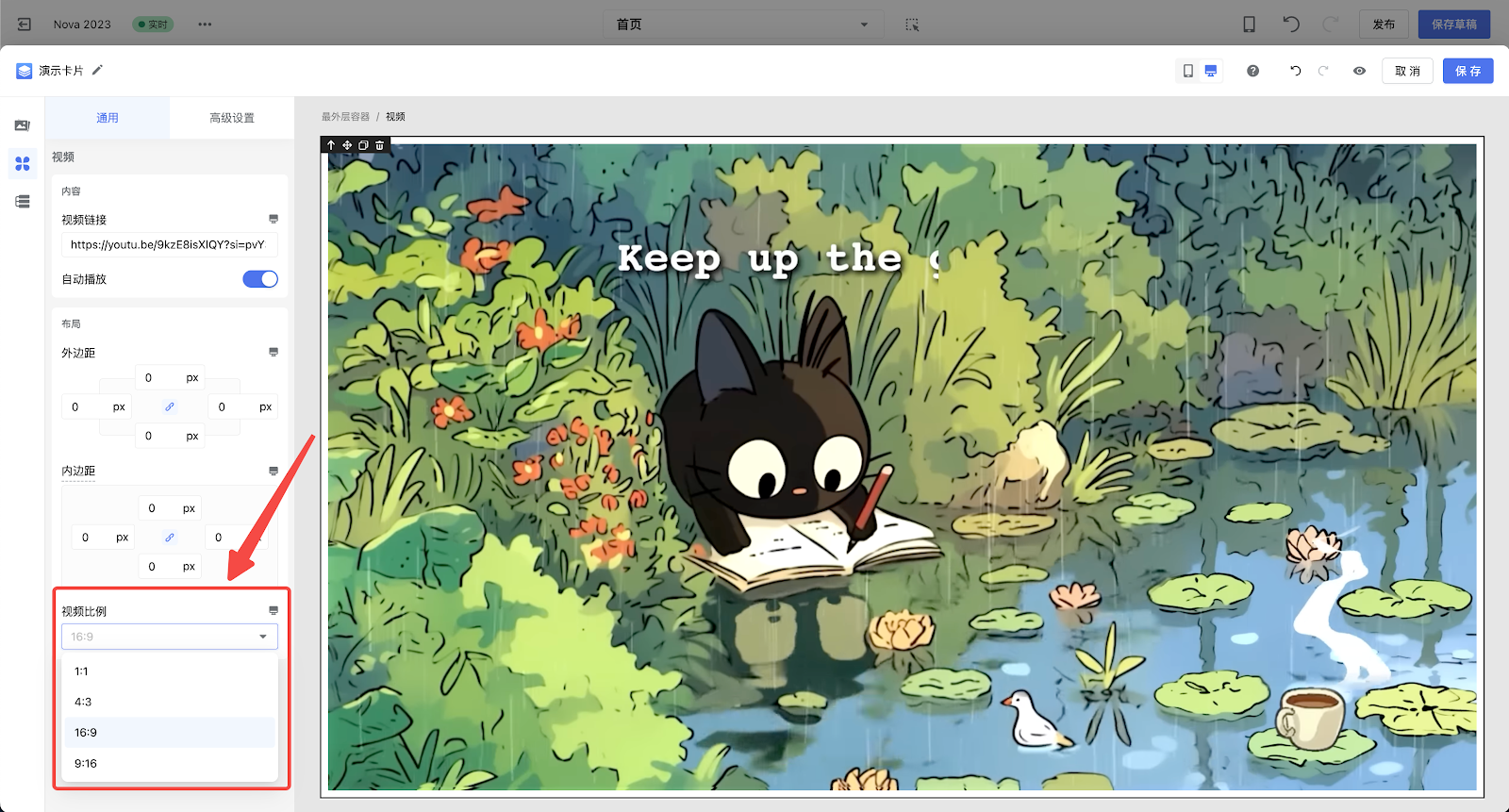Click the bottom 内边距 value field
The height and width of the screenshot is (812, 1509).
point(170,567)
